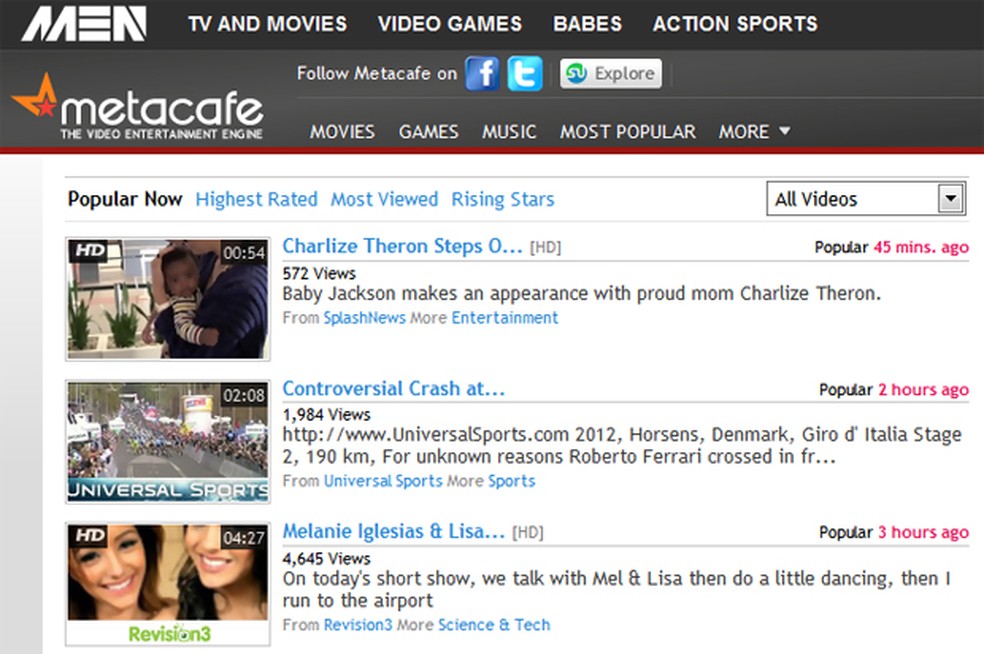Visit the Universal Sports channel link

pyautogui.click(x=383, y=481)
